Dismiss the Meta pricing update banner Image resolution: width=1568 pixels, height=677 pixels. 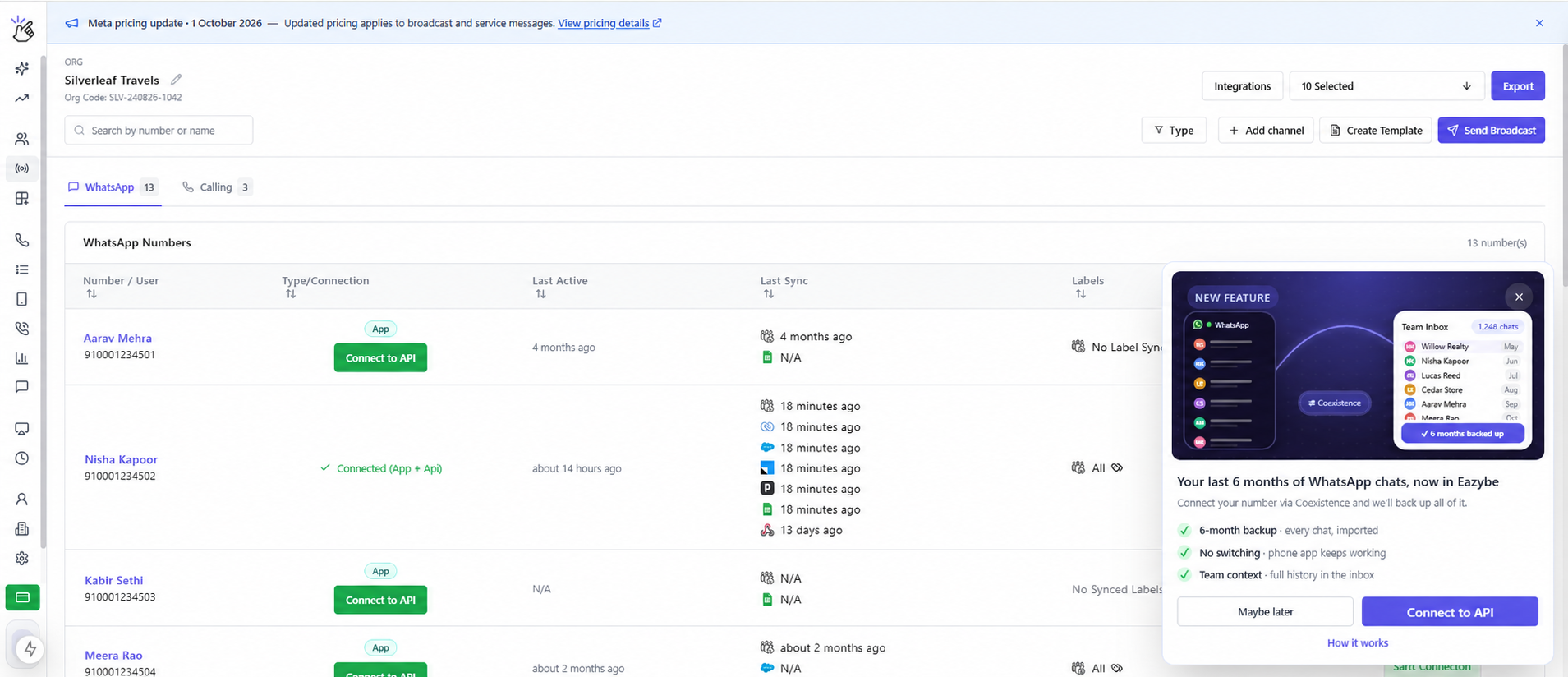click(1539, 23)
